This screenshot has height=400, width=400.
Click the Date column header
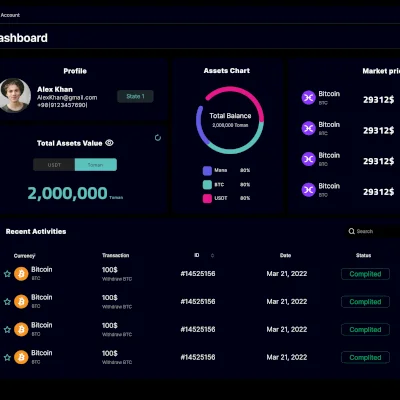pyautogui.click(x=285, y=255)
